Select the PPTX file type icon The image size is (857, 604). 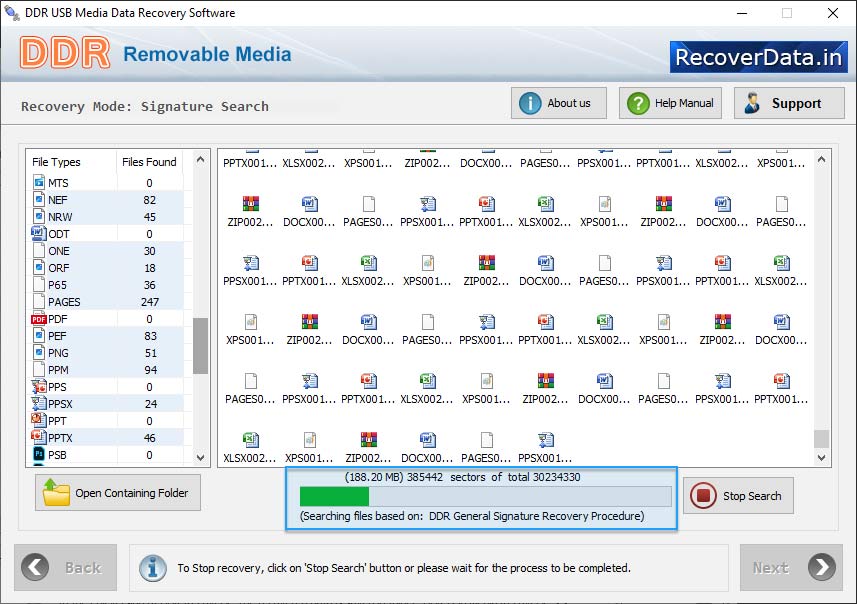[x=38, y=437]
